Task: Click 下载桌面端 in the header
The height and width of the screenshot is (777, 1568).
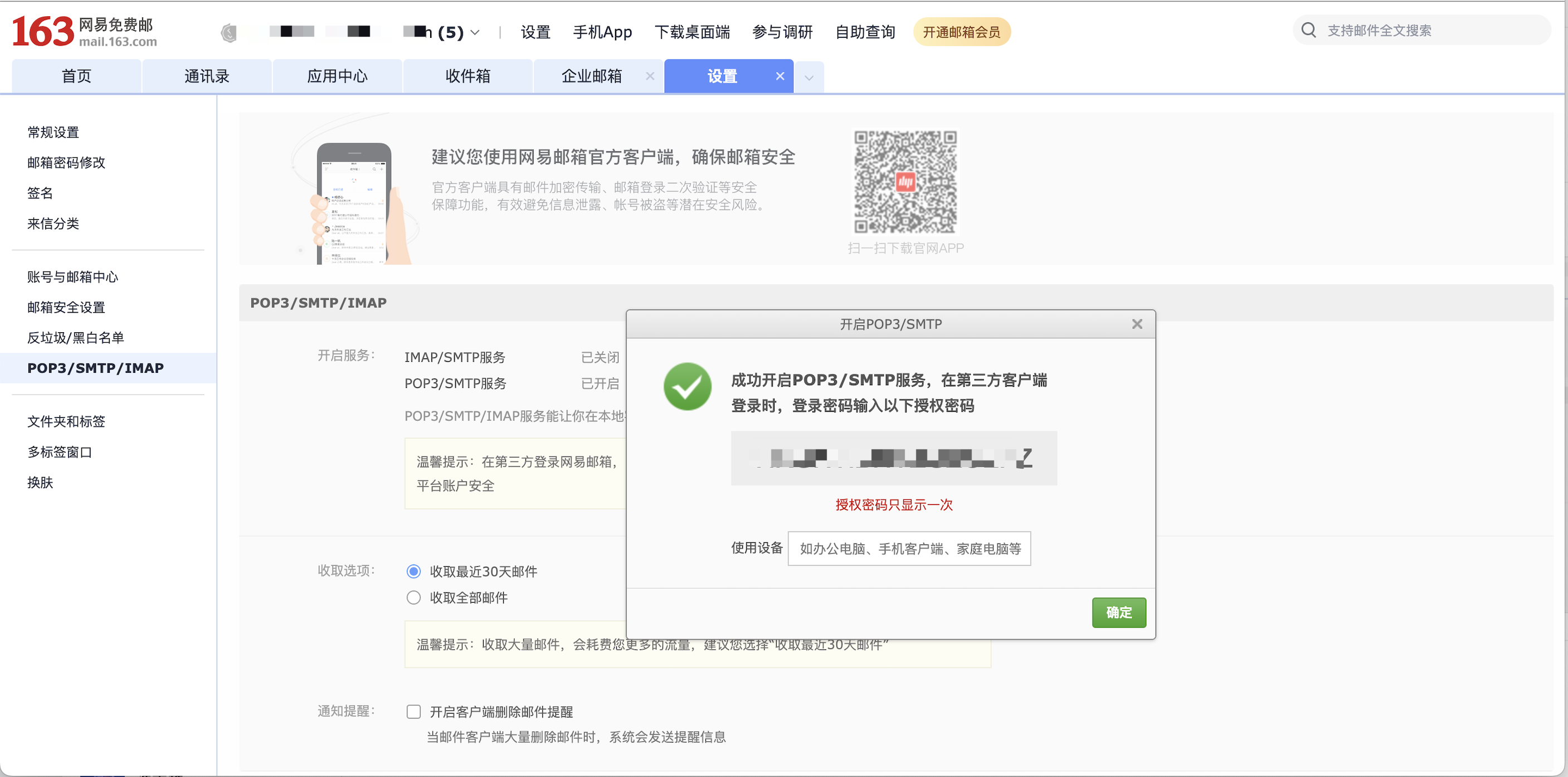Action: pyautogui.click(x=692, y=32)
